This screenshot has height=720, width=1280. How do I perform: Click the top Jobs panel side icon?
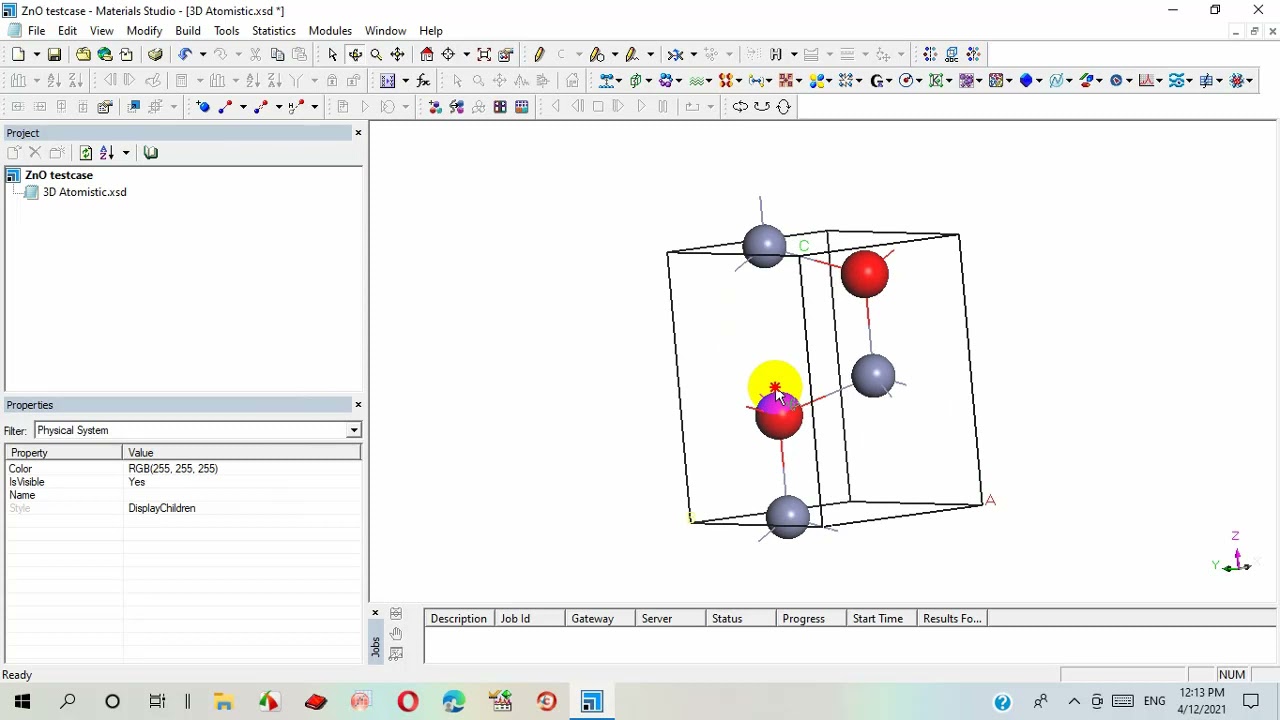[x=396, y=614]
